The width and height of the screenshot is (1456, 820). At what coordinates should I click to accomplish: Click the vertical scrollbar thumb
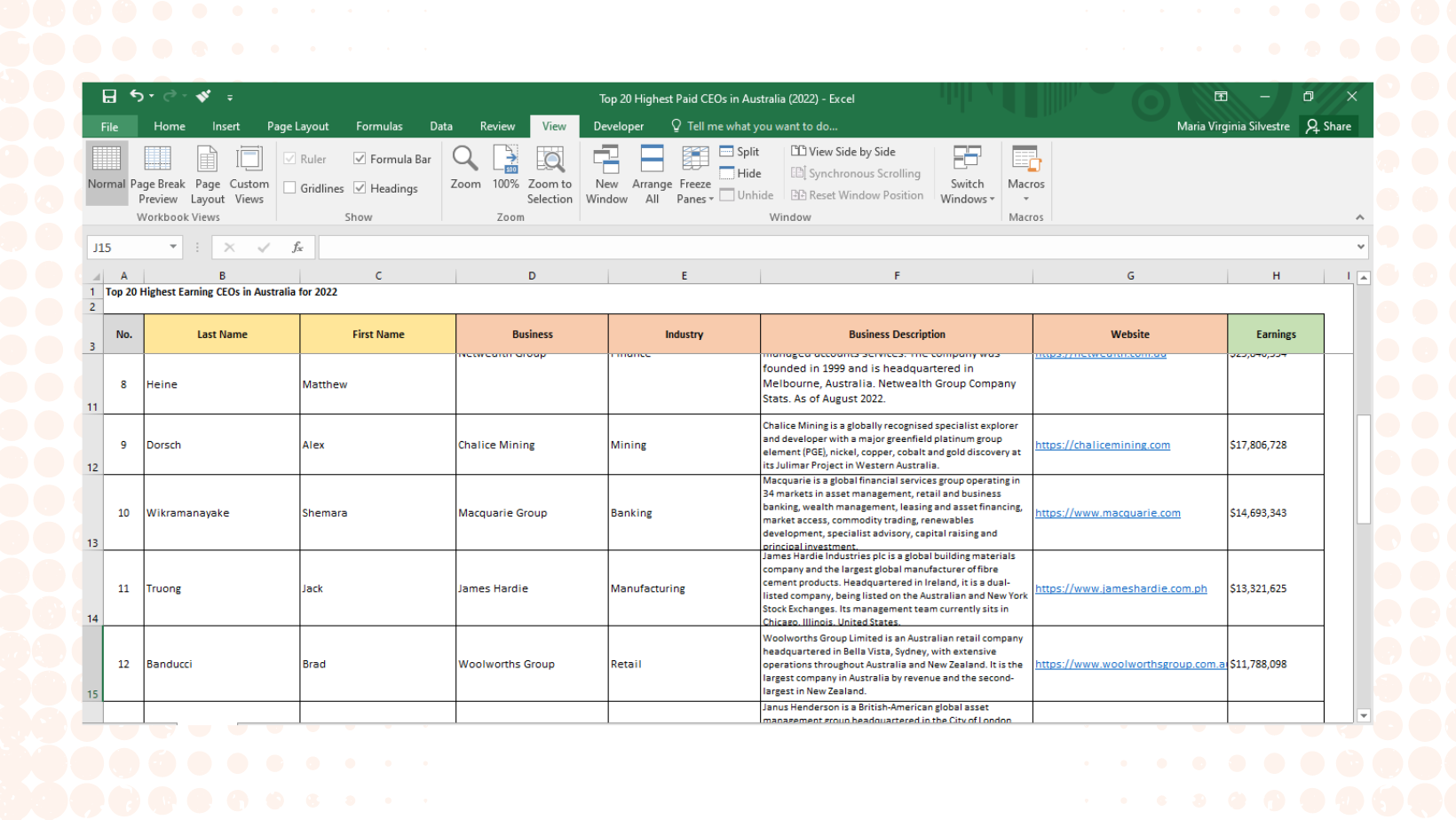point(1364,469)
